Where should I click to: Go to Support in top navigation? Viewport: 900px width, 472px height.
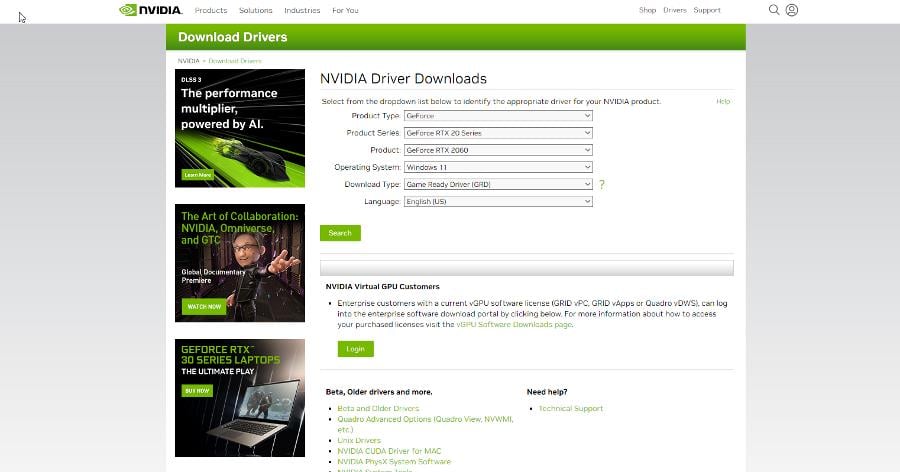tap(707, 10)
